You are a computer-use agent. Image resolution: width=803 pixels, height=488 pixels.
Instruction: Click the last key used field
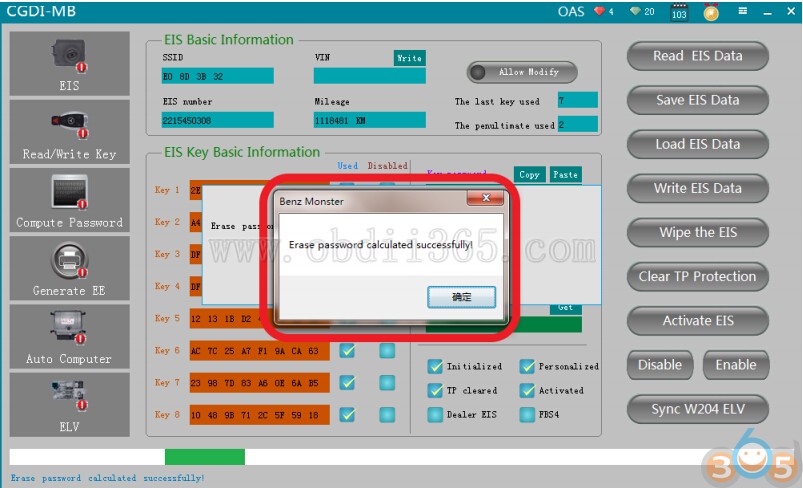coord(578,100)
